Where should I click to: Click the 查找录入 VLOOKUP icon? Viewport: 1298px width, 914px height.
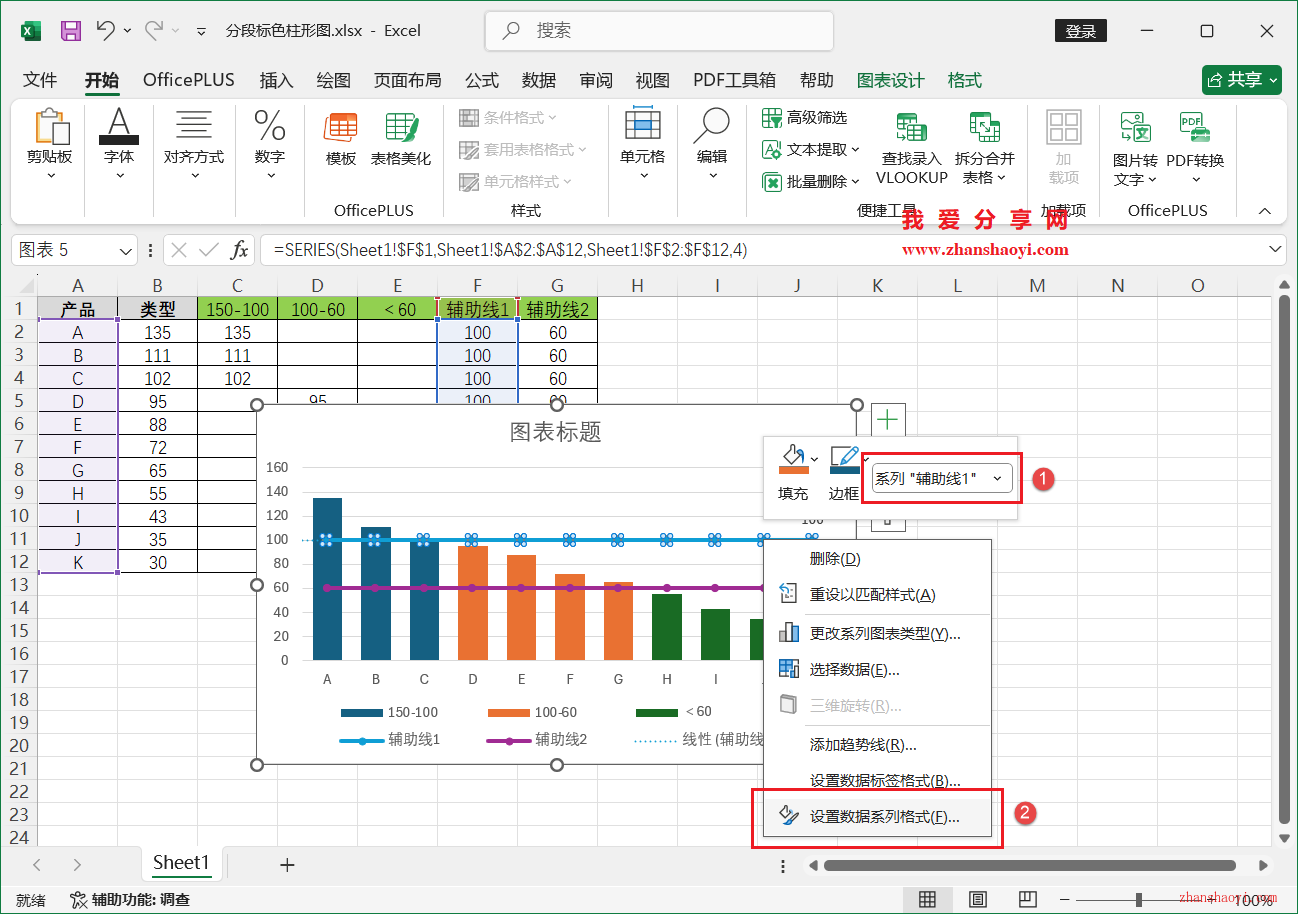pos(911,145)
